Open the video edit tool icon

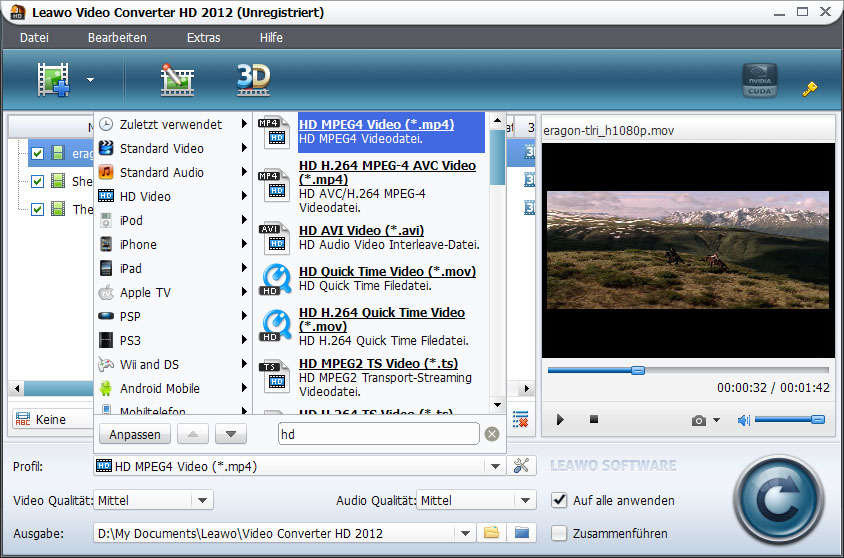pos(176,80)
